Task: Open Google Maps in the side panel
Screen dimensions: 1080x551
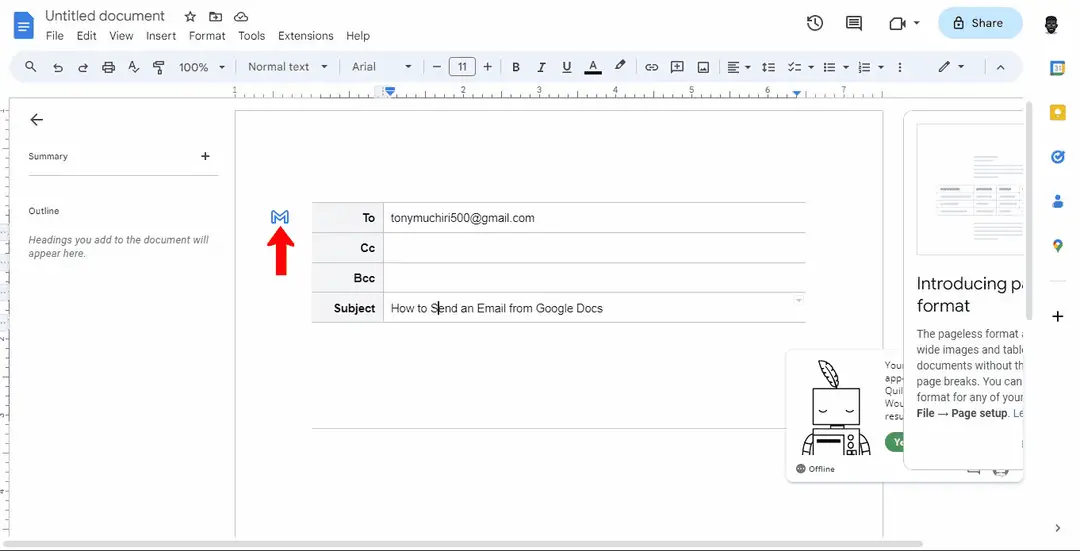Action: (1057, 245)
